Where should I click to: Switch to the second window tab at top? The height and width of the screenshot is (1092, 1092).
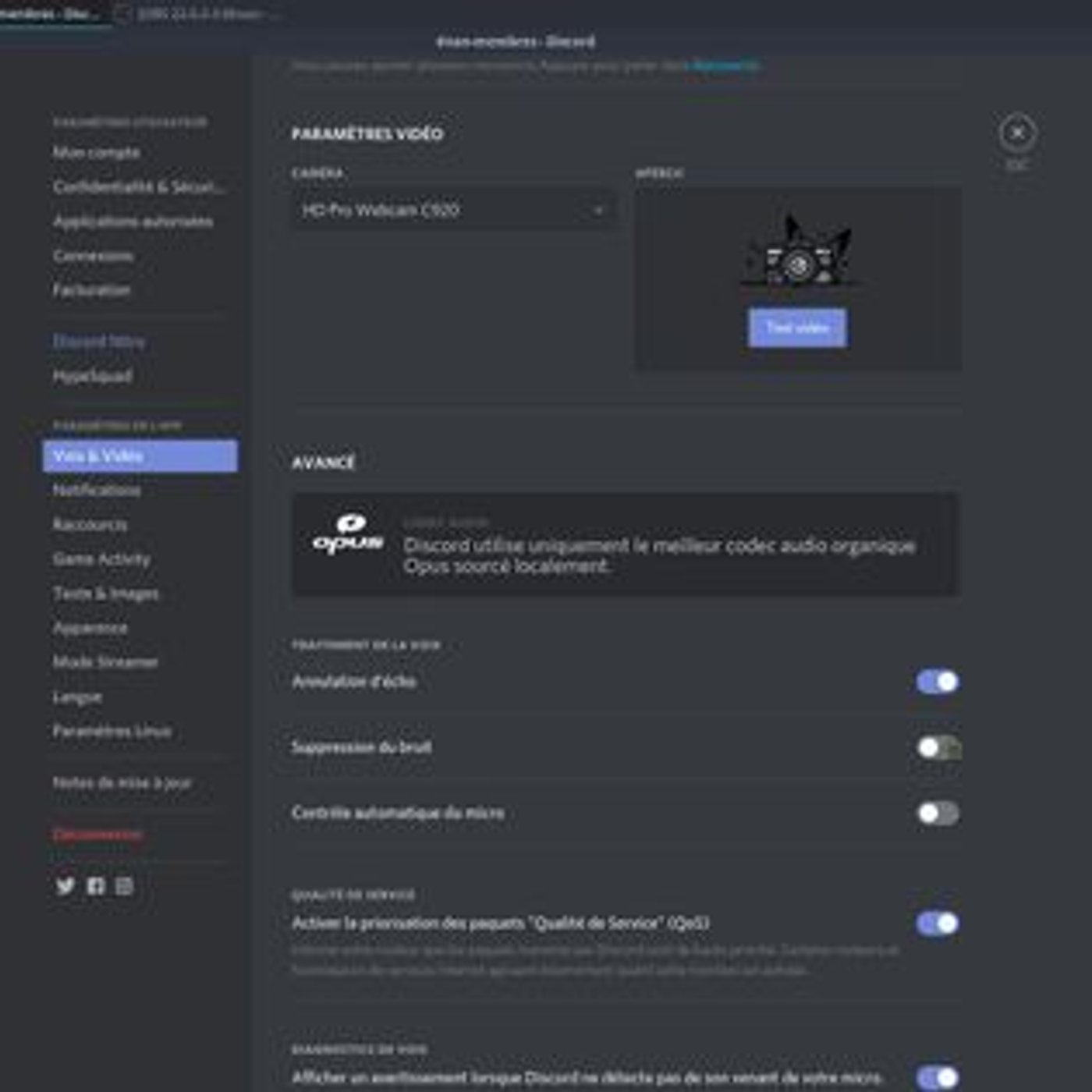[199, 13]
